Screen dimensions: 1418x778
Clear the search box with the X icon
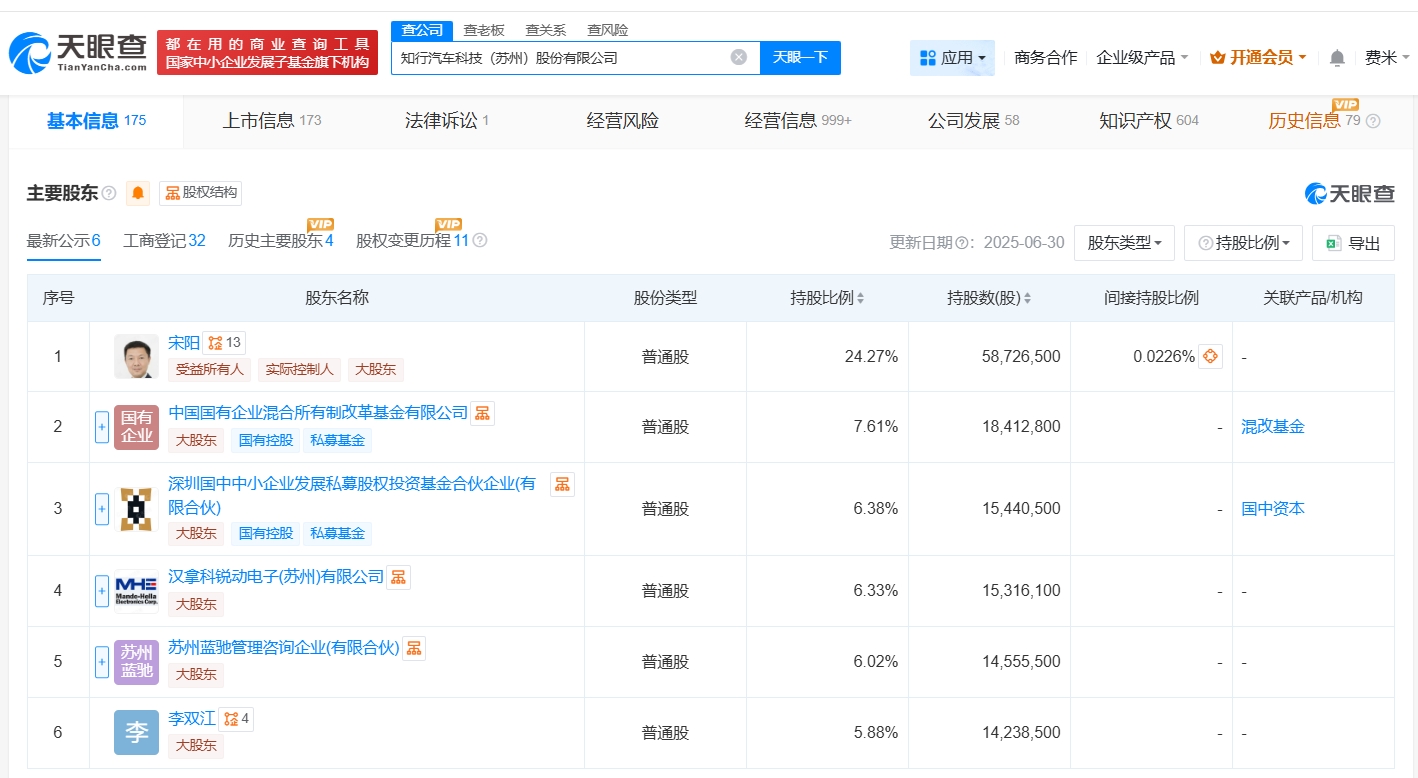(x=739, y=57)
